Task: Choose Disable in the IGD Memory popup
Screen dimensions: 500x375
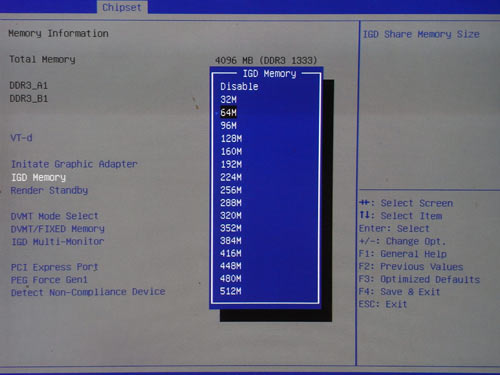Action: click(x=239, y=87)
